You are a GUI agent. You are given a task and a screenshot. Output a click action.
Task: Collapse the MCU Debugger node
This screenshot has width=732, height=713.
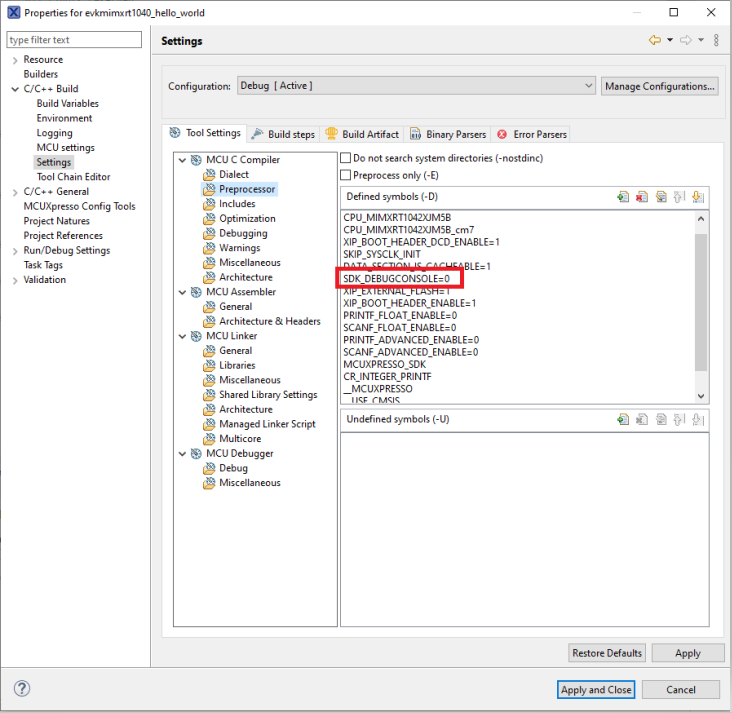183,454
